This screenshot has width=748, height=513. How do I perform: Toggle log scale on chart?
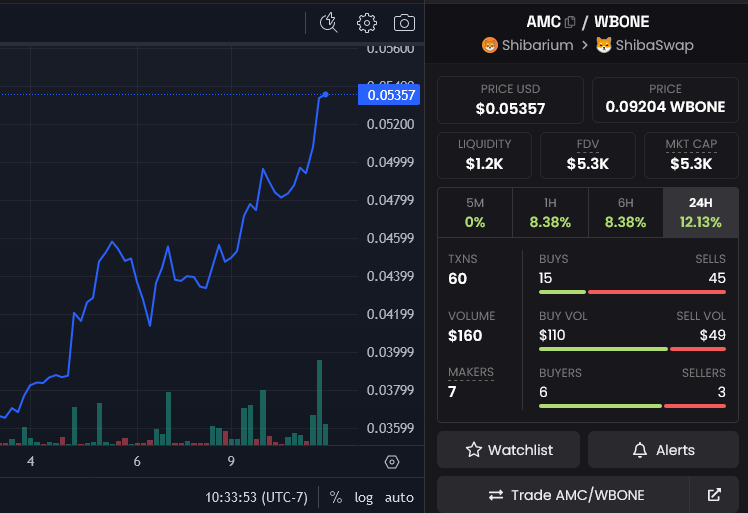click(364, 497)
